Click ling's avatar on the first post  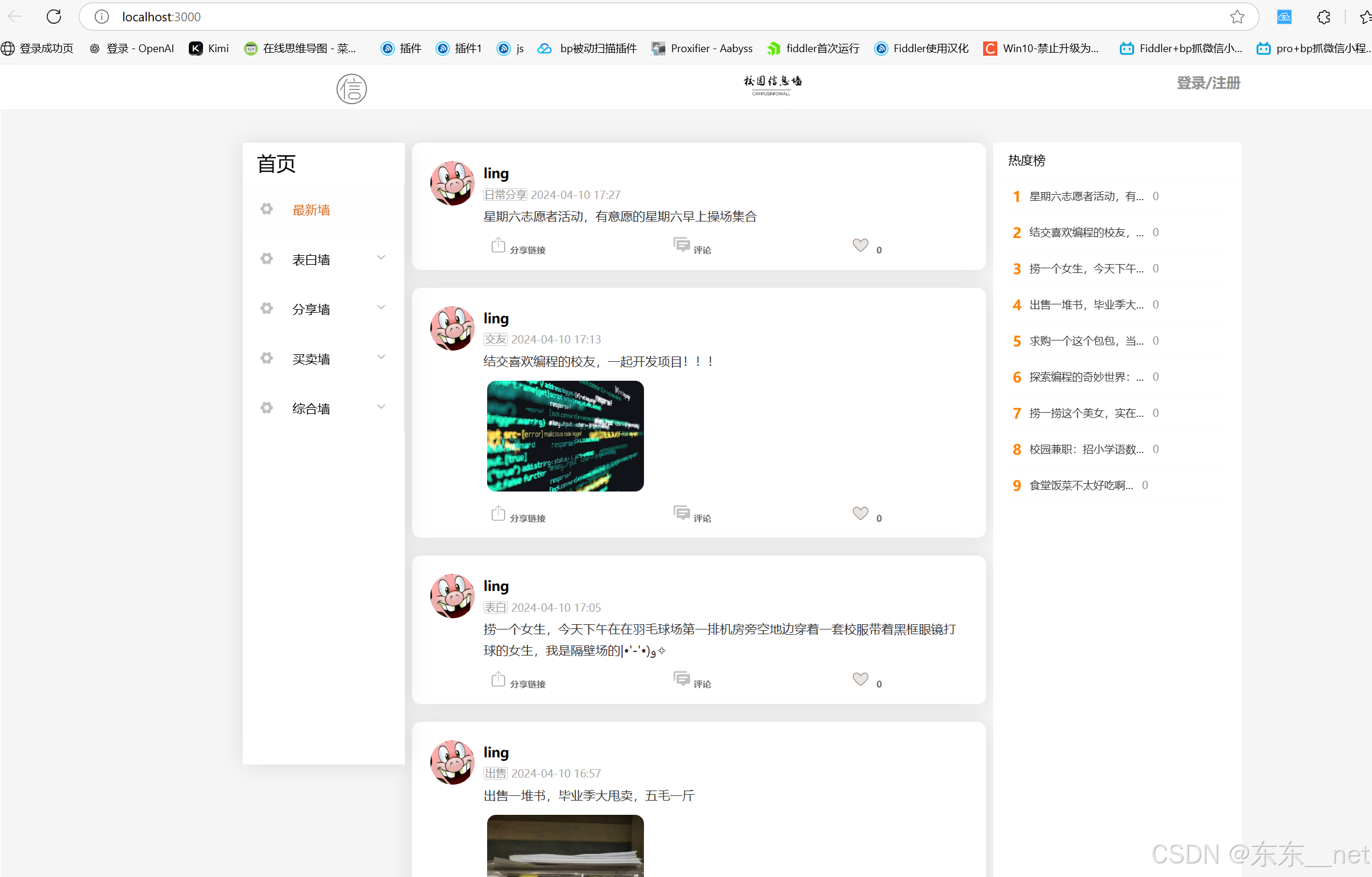[452, 184]
